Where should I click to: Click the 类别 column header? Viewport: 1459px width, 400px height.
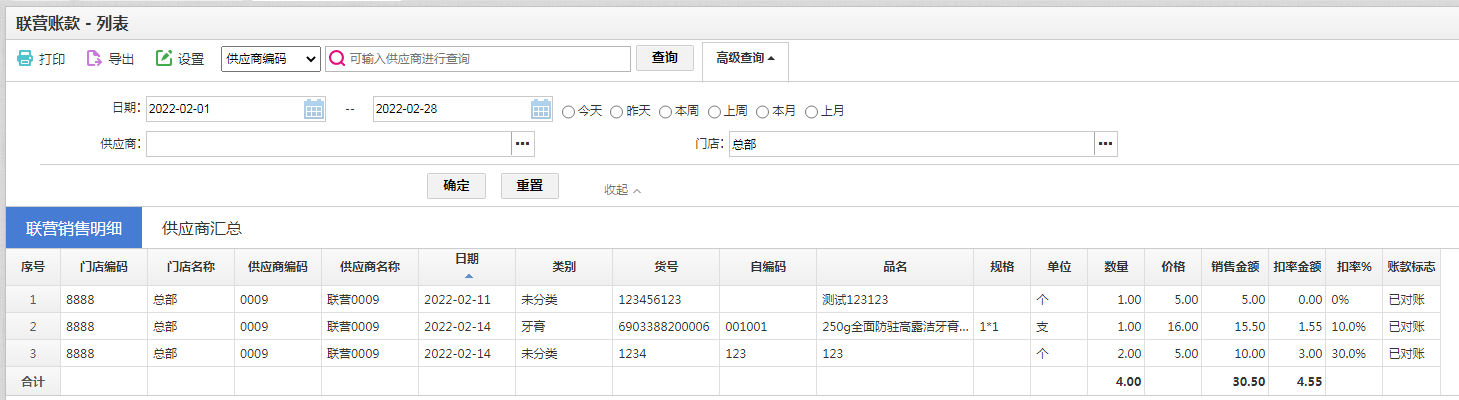[x=564, y=267]
